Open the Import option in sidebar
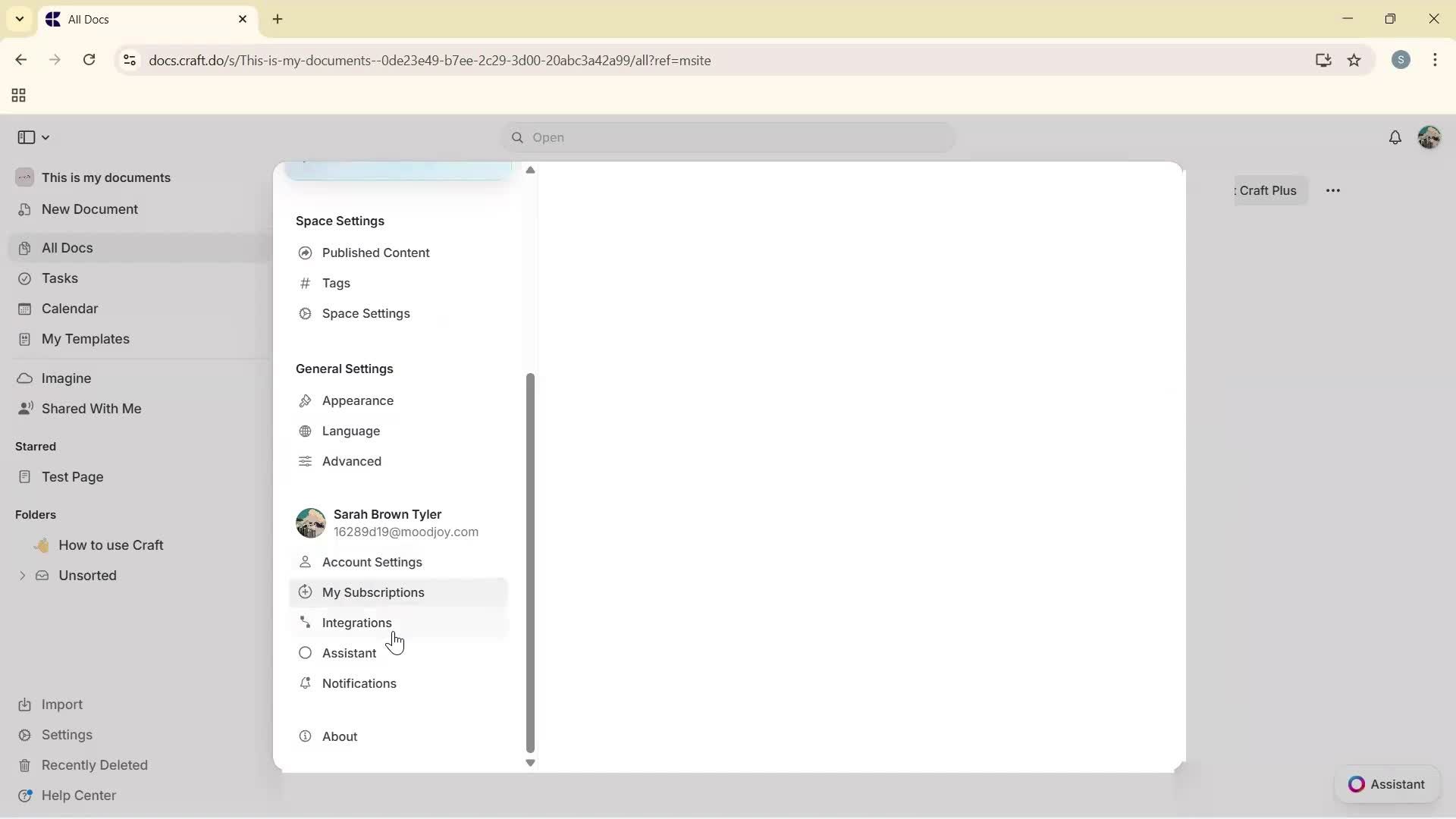 coord(61,704)
